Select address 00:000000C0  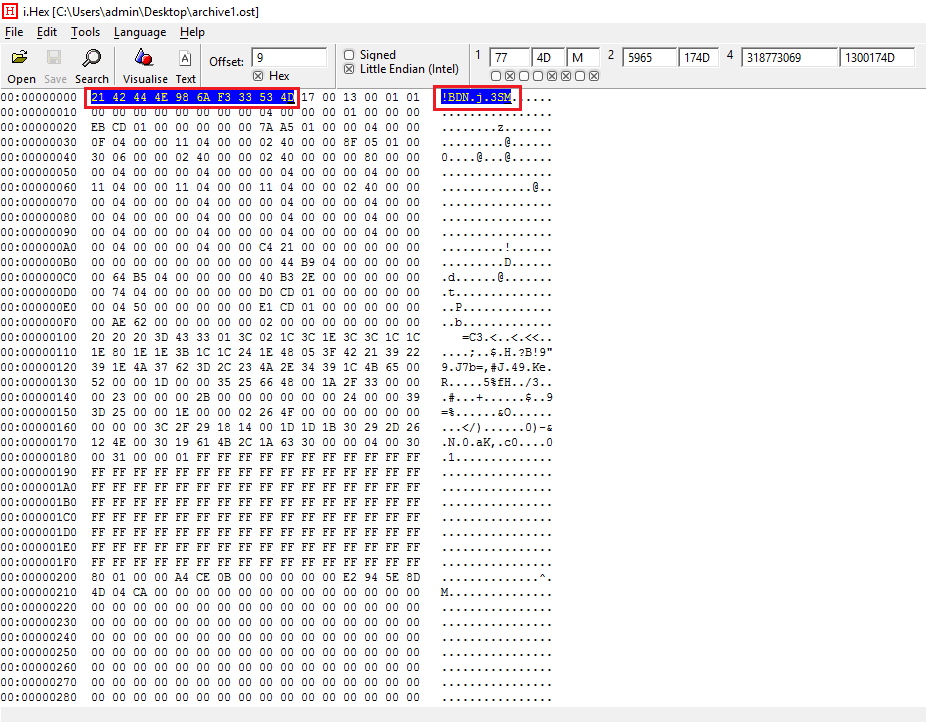pyautogui.click(x=39, y=277)
